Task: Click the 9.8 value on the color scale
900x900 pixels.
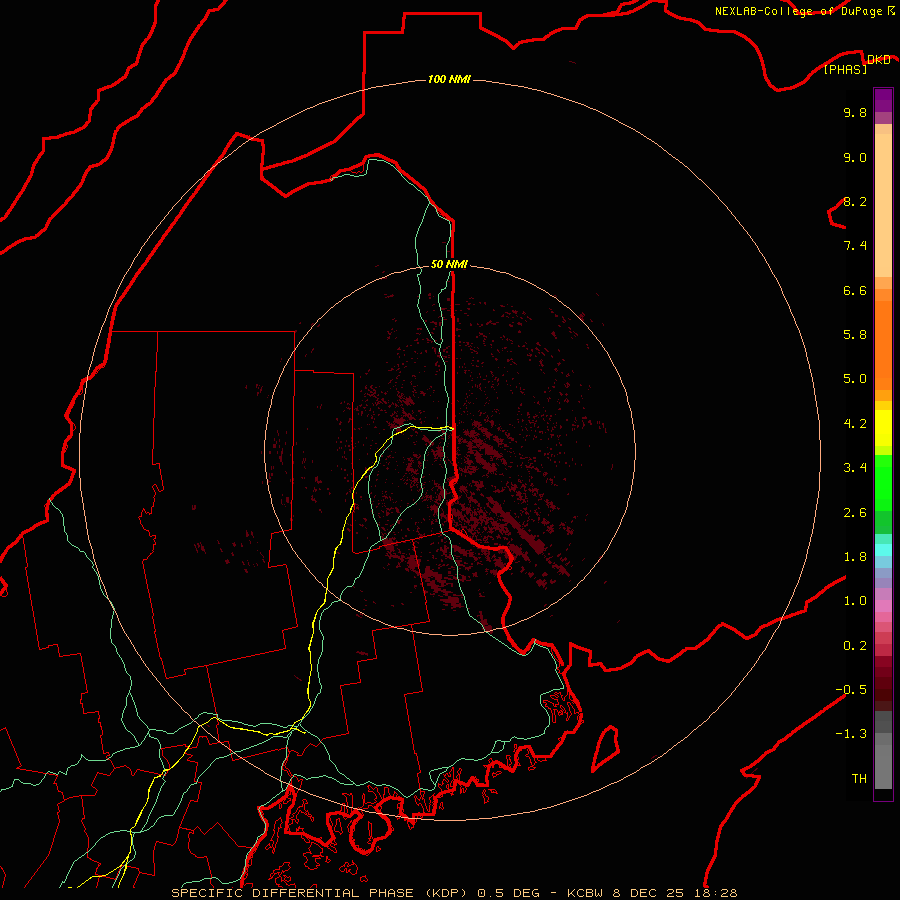Action: point(855,112)
